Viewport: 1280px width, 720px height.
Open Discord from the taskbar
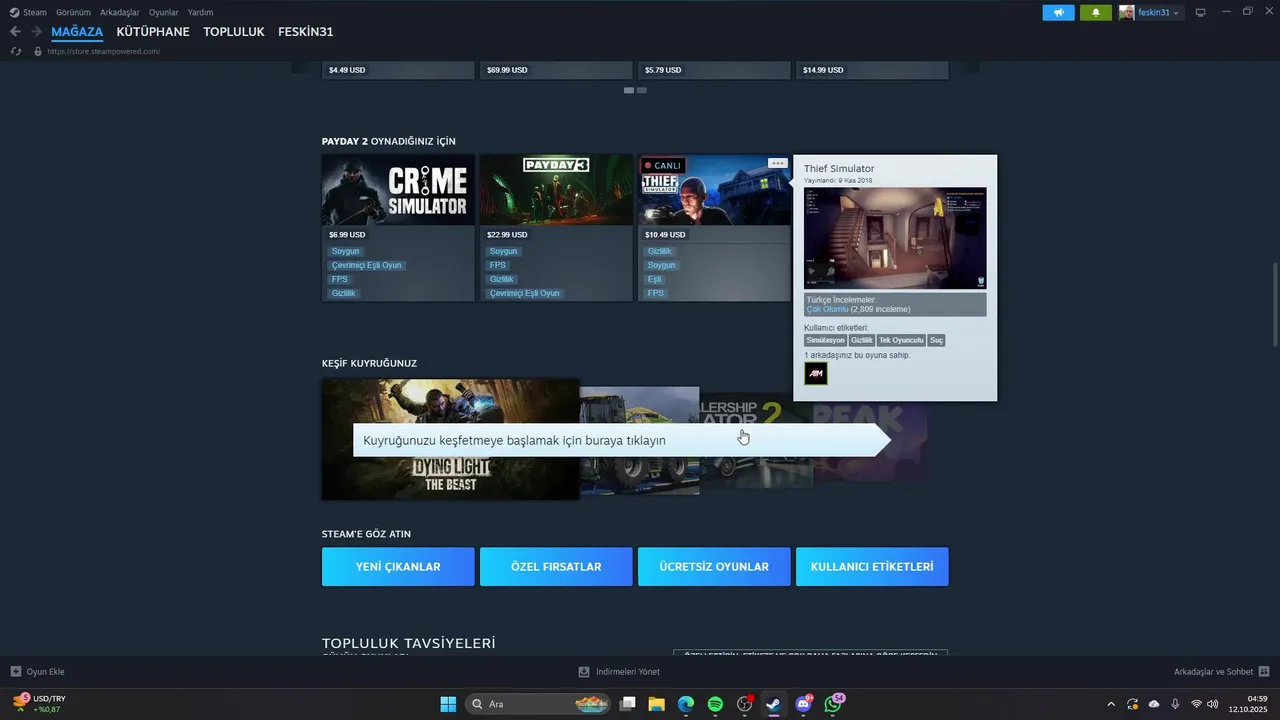(804, 704)
